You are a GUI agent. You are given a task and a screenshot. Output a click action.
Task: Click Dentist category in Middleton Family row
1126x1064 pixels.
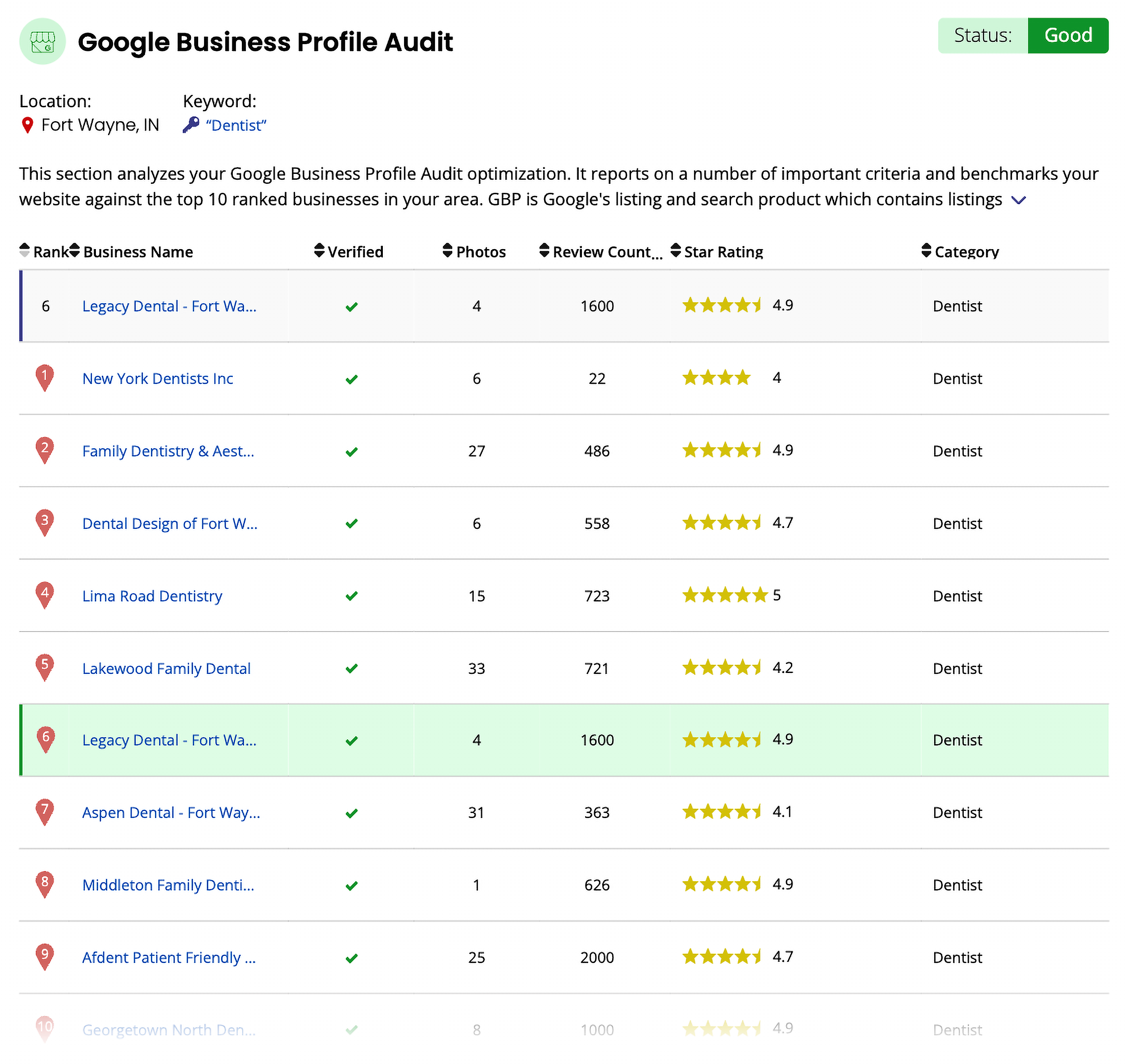957,885
